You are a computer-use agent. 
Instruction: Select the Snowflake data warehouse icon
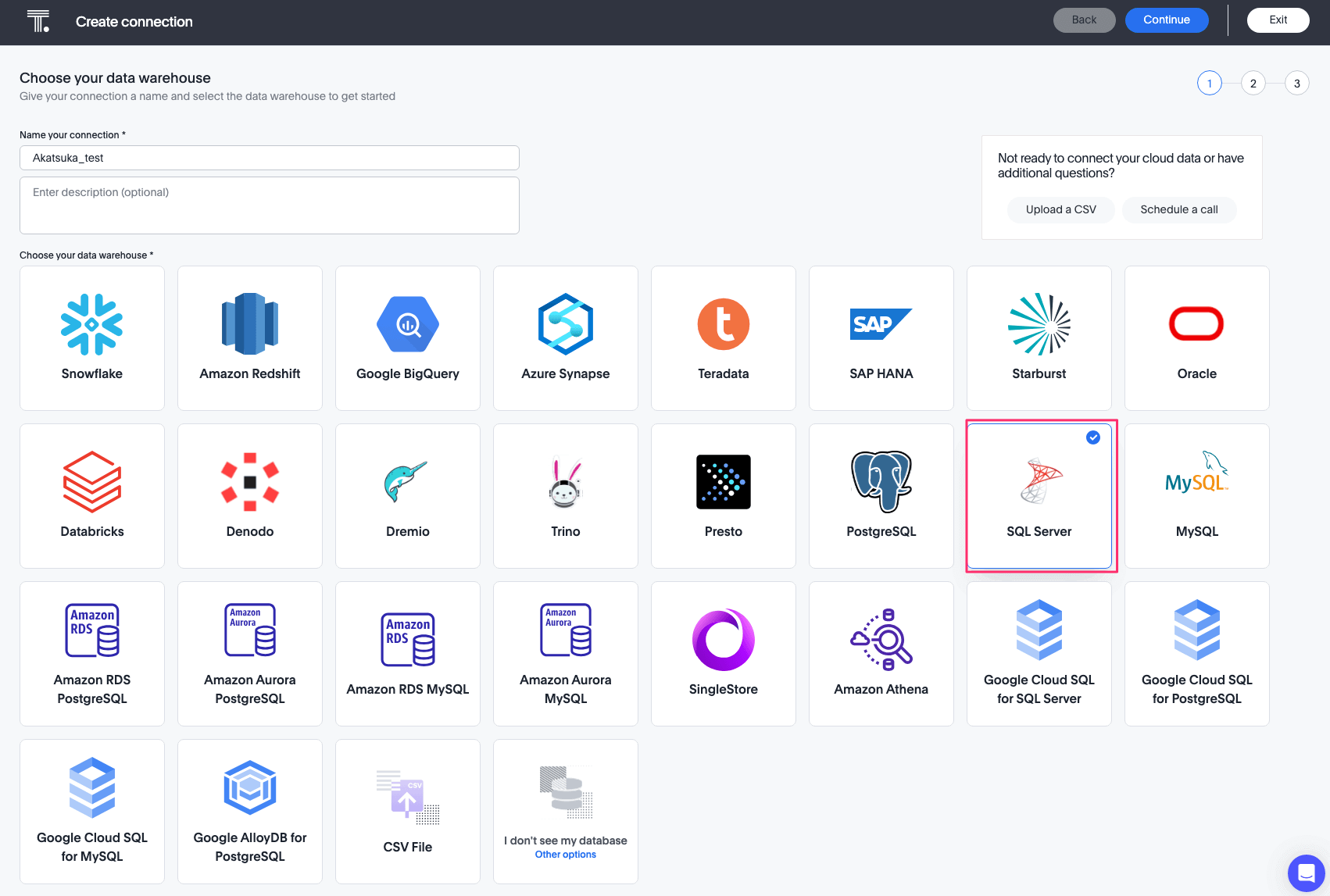click(92, 324)
